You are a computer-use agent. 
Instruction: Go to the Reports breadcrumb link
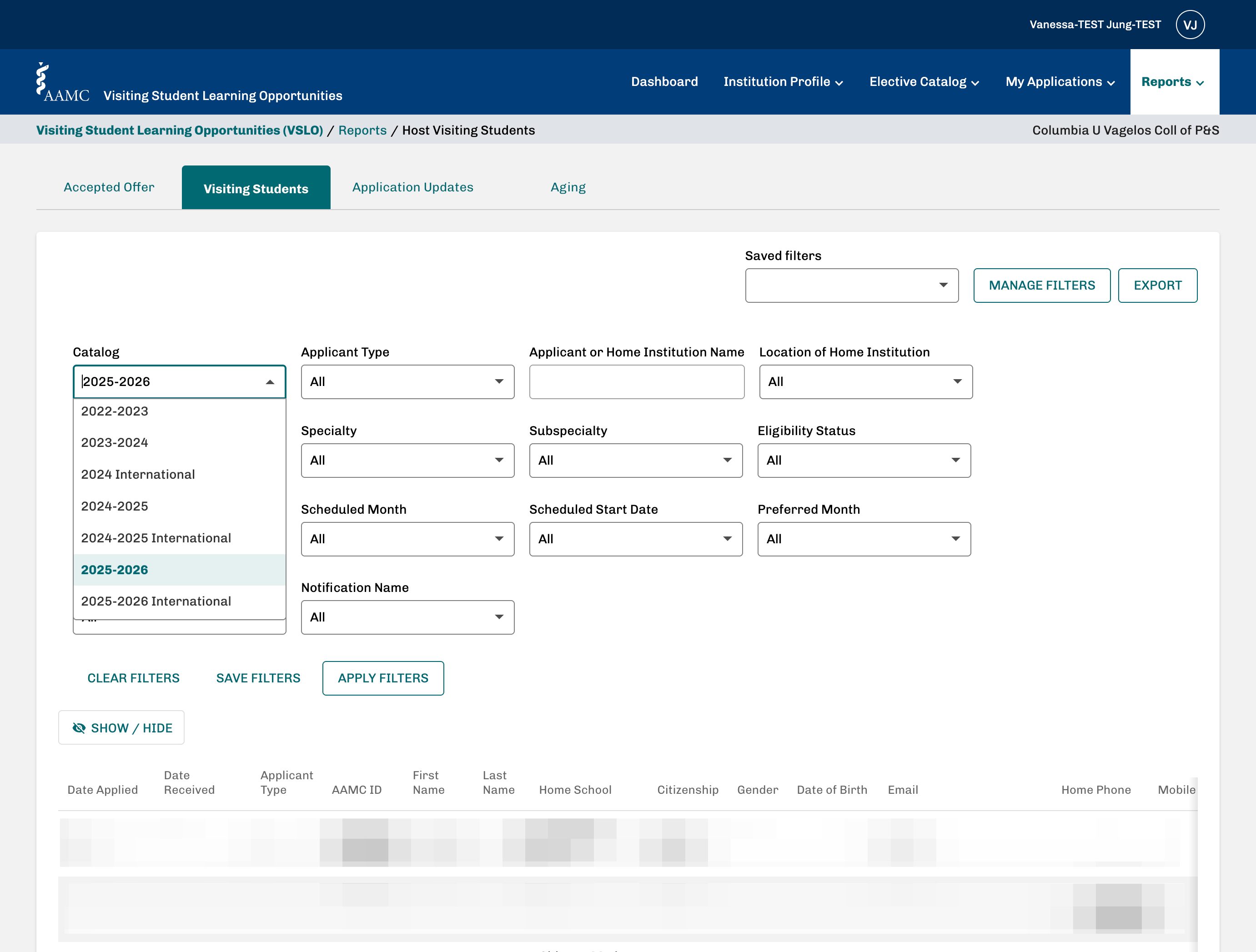[x=362, y=130]
